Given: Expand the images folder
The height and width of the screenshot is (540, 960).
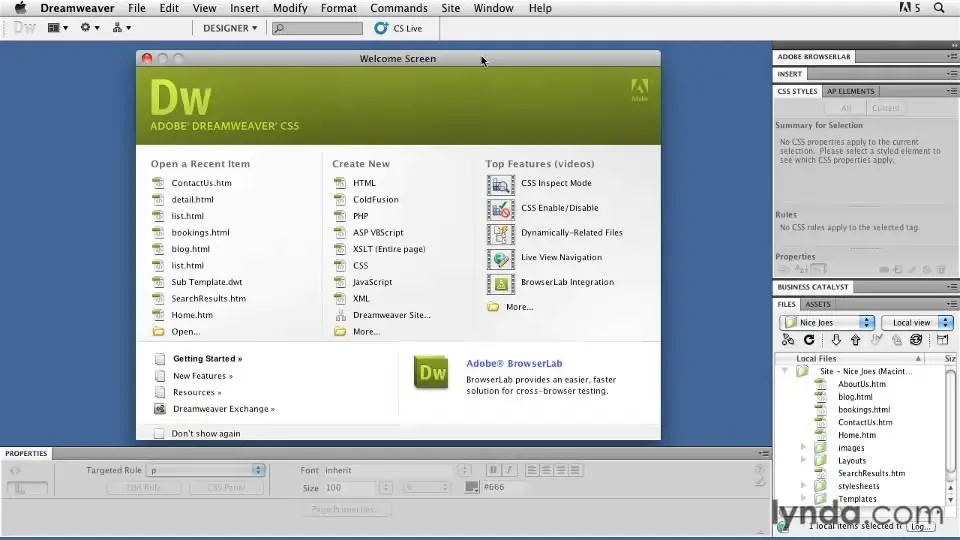Looking at the screenshot, I should 803,447.
